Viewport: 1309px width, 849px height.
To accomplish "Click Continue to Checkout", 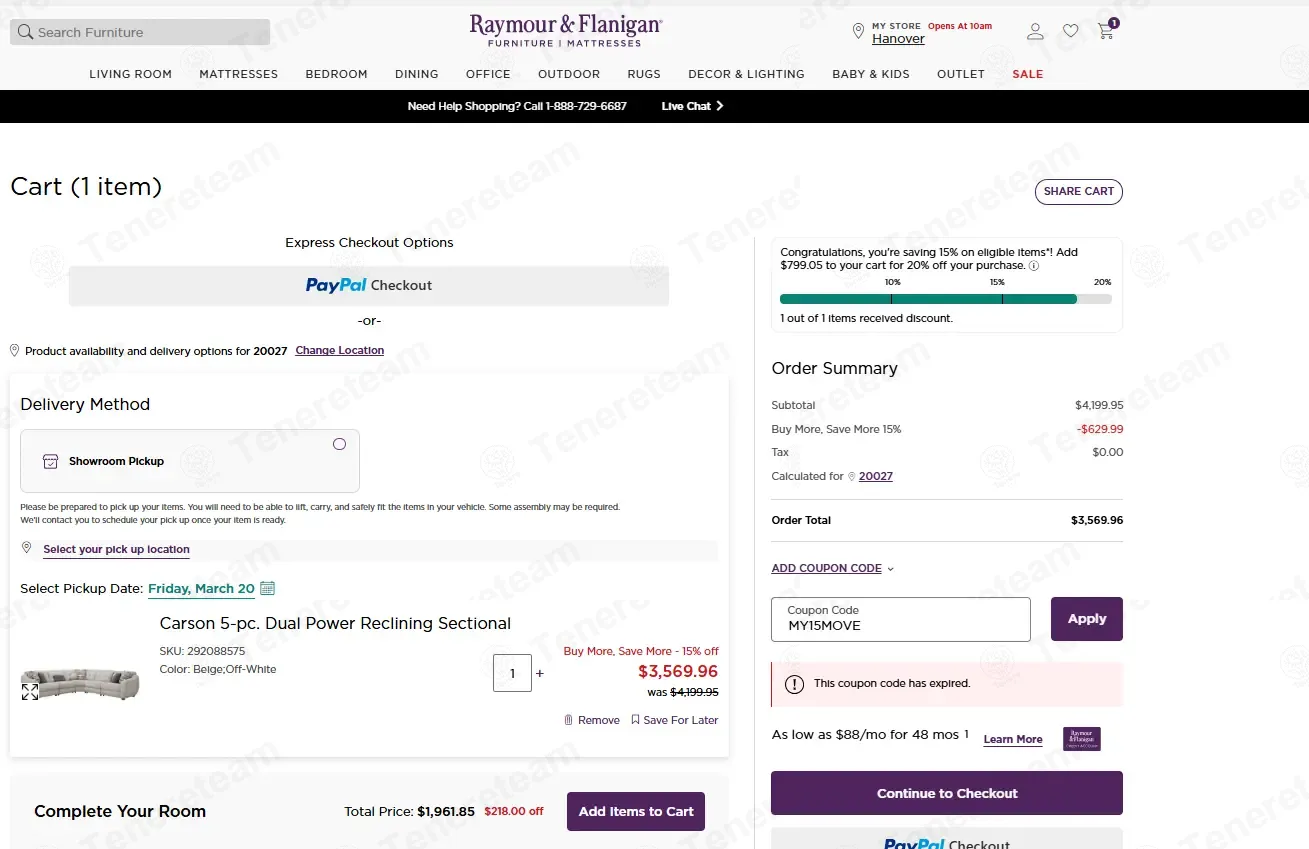I will click(947, 793).
